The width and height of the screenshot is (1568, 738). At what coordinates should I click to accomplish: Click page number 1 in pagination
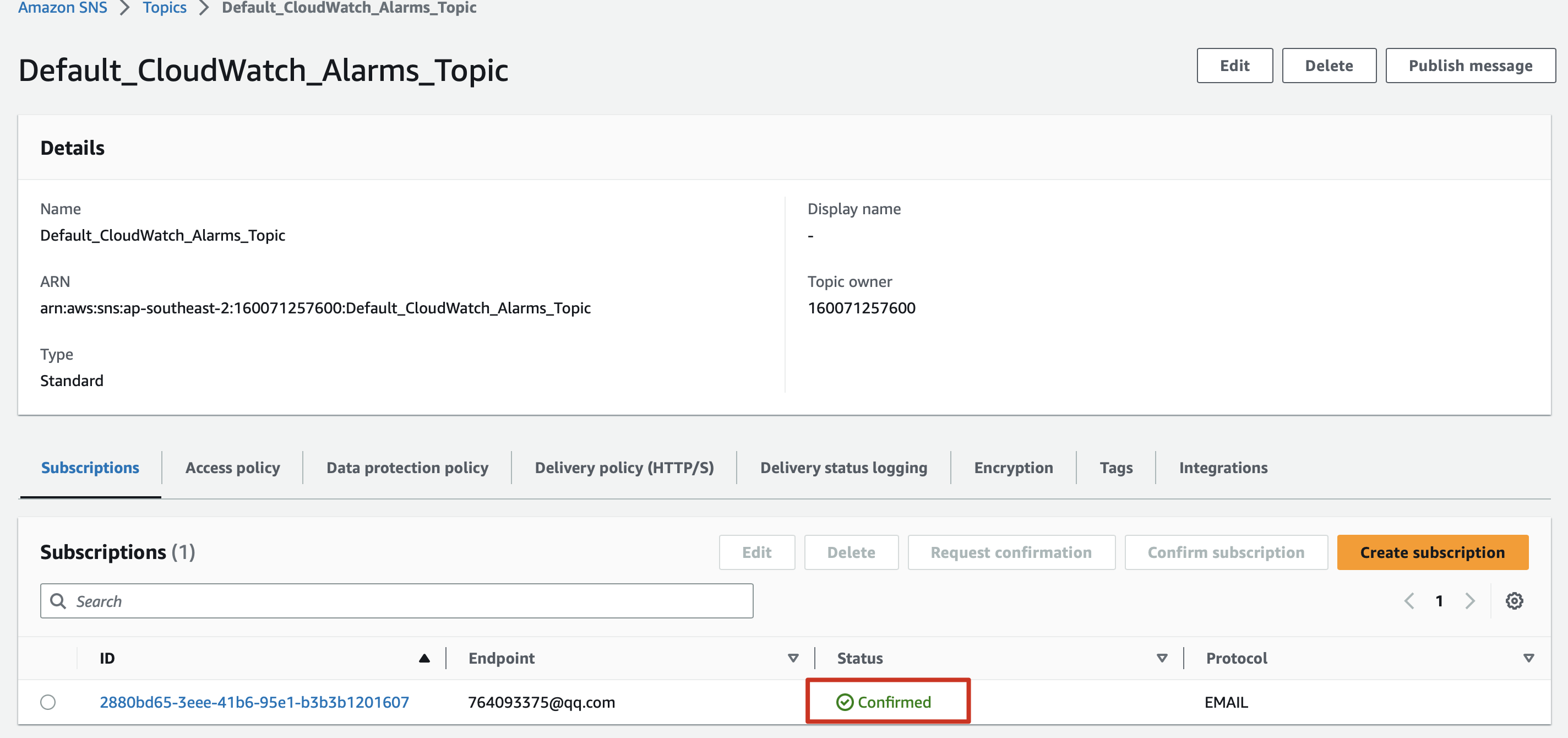pos(1439,601)
